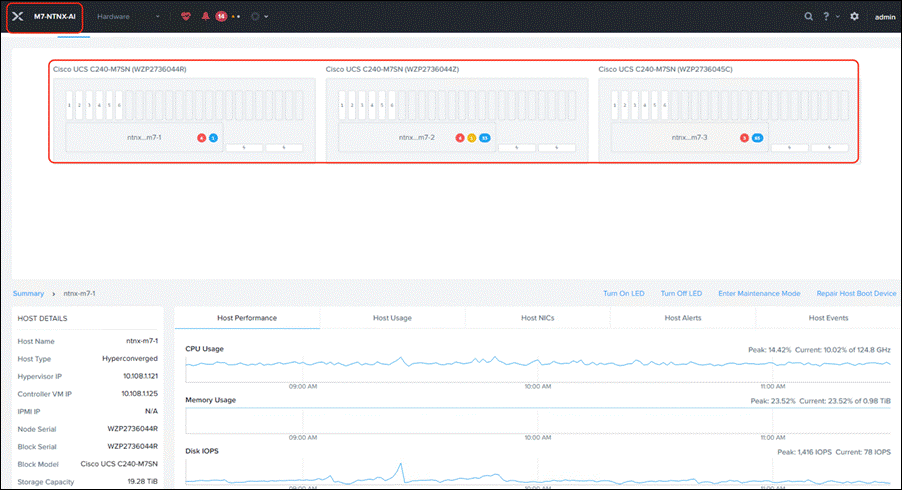The width and height of the screenshot is (902, 490).
Task: Select the ntnx...m7-3 host node
Action: [690, 137]
